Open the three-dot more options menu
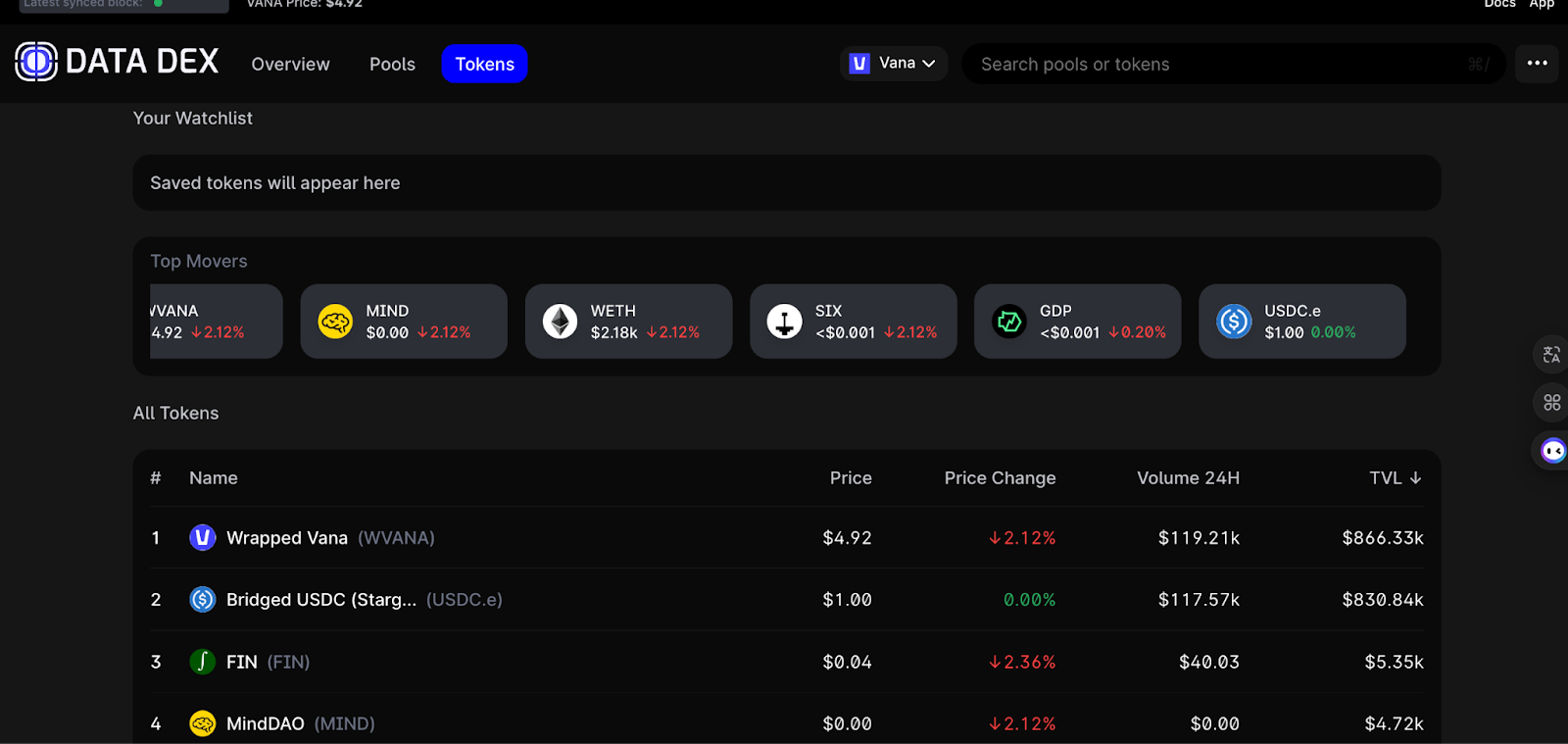The height and width of the screenshot is (744, 1568). pos(1537,64)
